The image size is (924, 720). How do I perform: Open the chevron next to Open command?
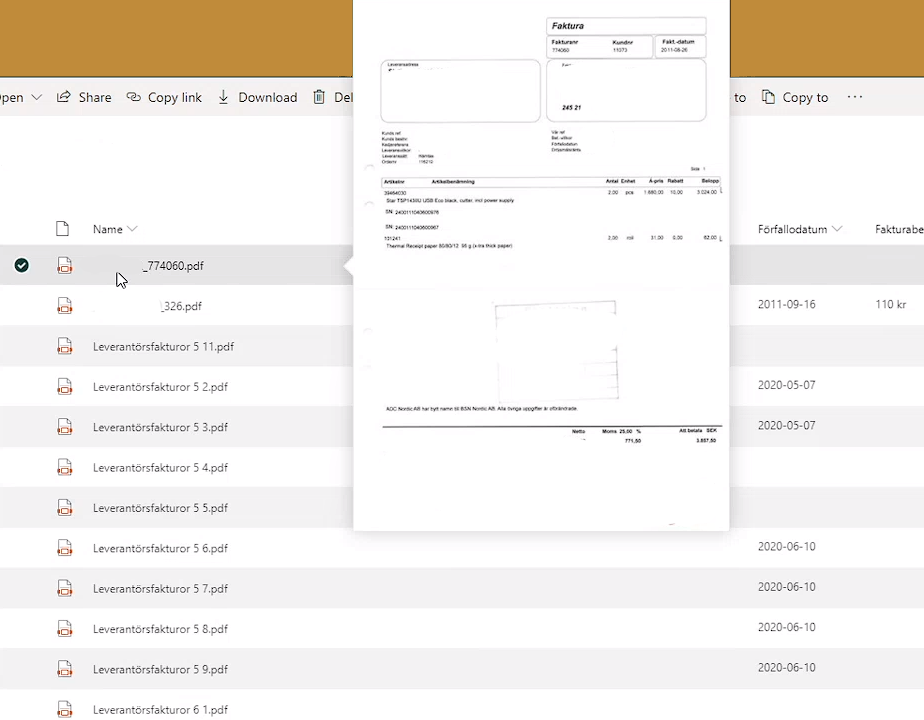pos(37,97)
